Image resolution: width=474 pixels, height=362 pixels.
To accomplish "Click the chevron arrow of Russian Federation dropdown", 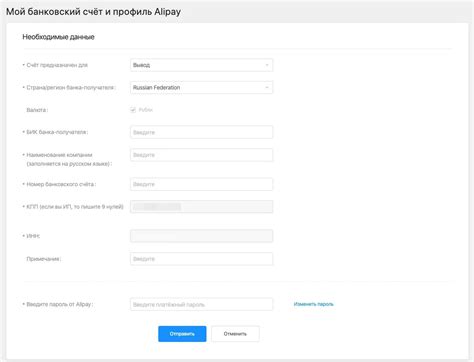I will (267, 87).
